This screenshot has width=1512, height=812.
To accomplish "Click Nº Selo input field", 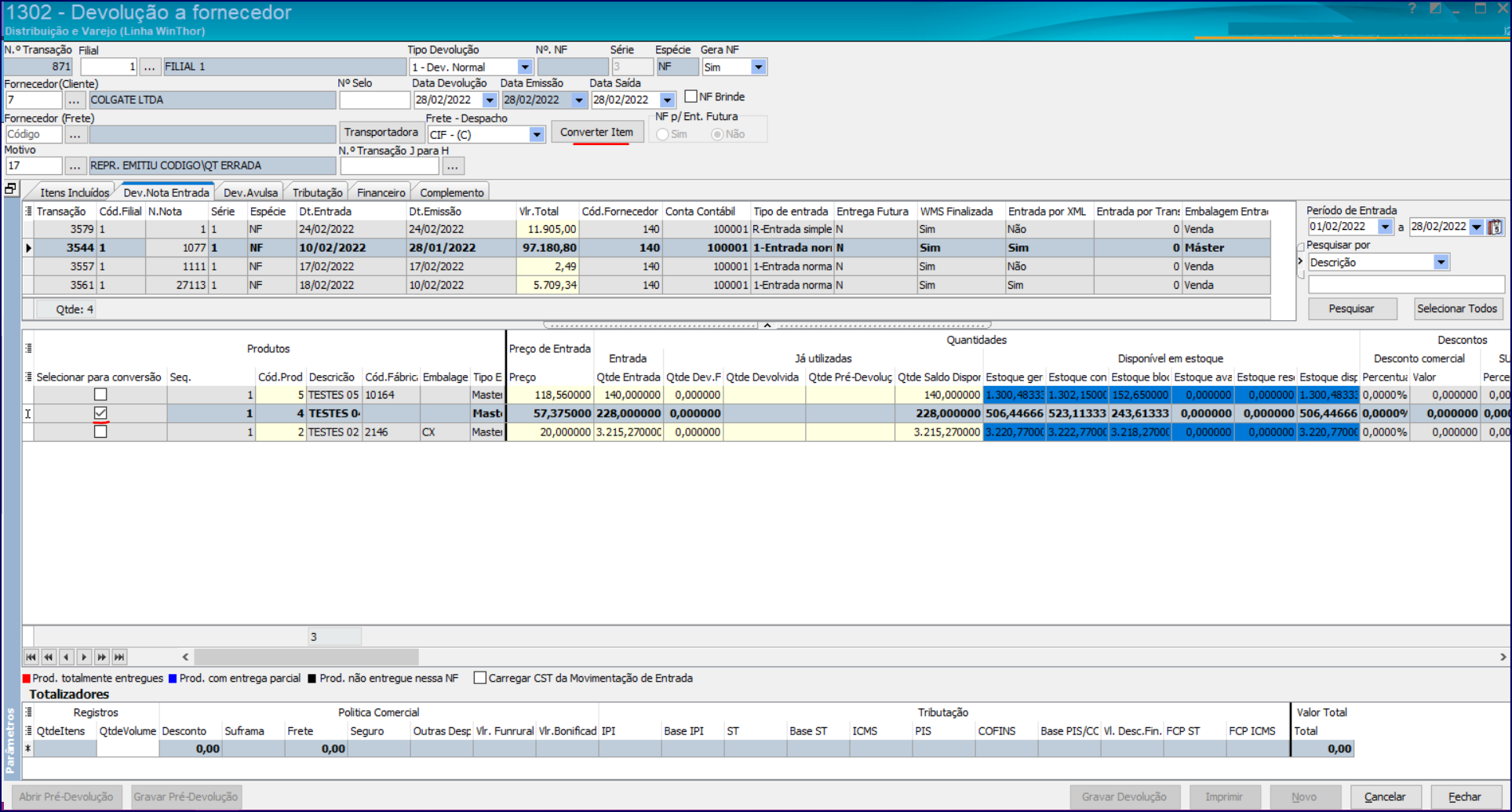I will (x=374, y=100).
